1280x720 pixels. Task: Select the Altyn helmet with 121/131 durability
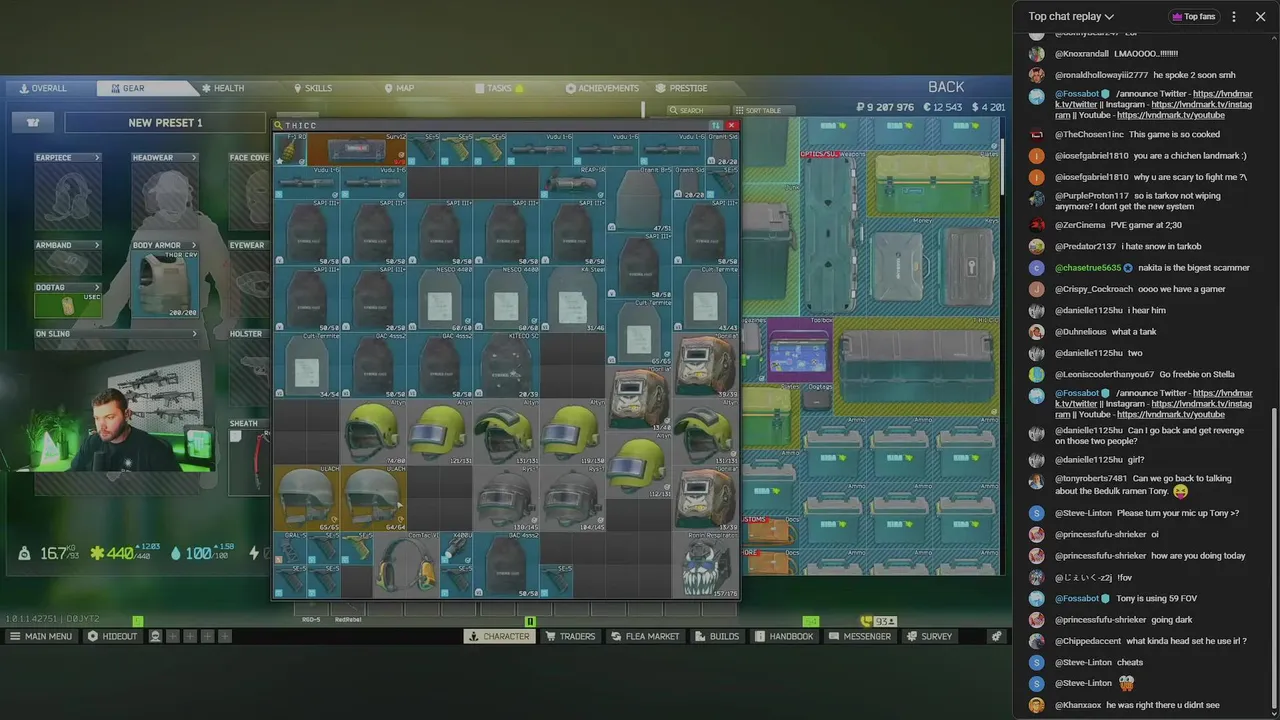pyautogui.click(x=440, y=432)
